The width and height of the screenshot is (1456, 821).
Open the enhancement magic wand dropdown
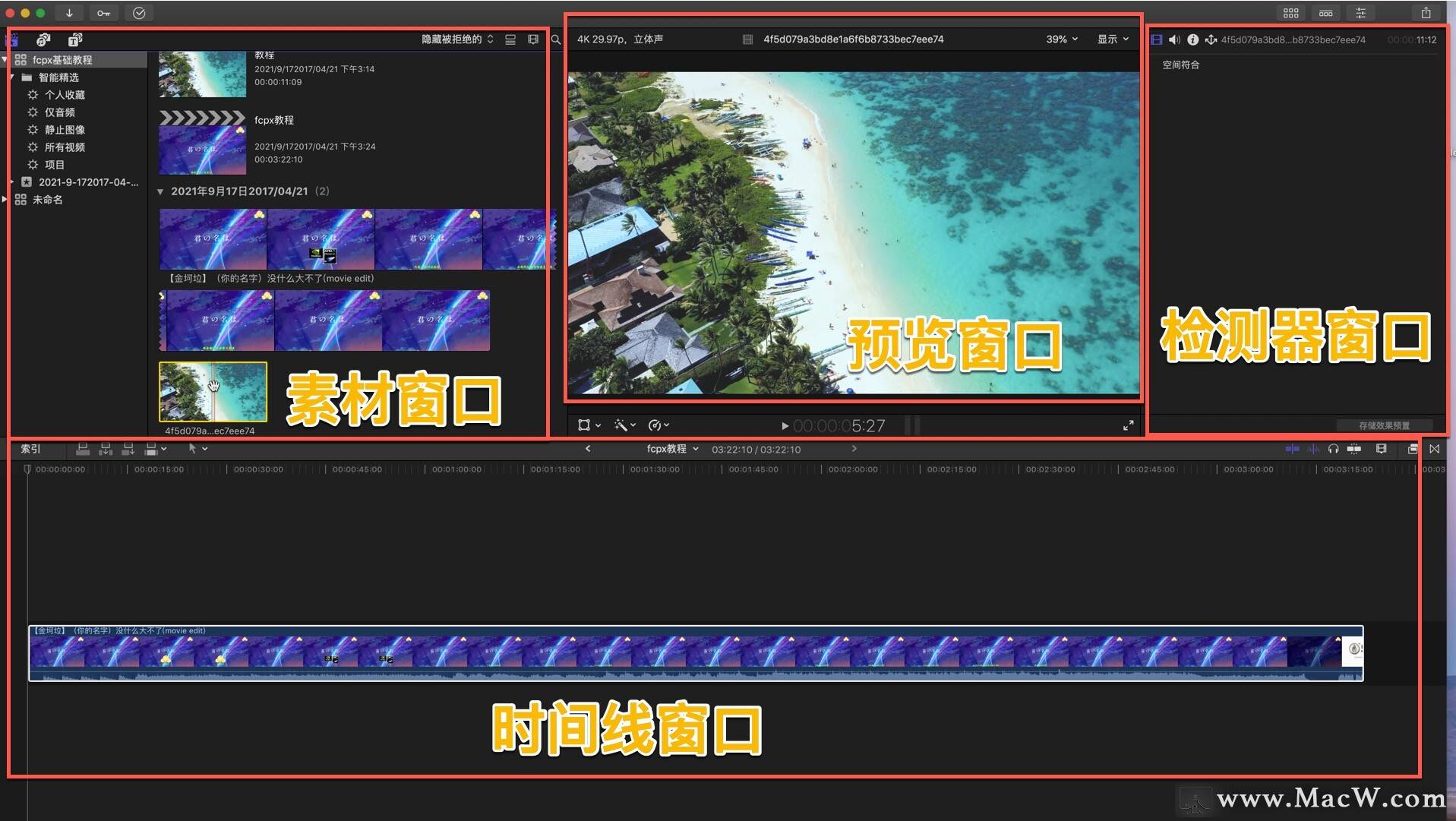point(625,425)
